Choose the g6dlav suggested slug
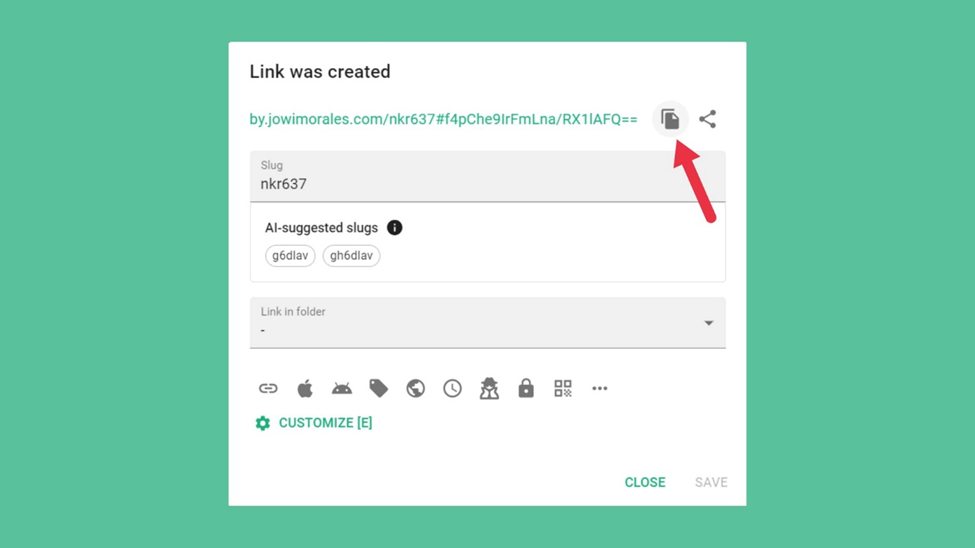The height and width of the screenshot is (548, 975). tap(290, 256)
